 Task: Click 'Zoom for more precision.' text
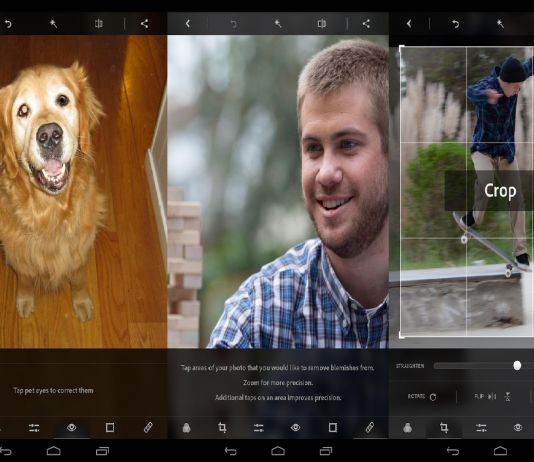(x=278, y=383)
